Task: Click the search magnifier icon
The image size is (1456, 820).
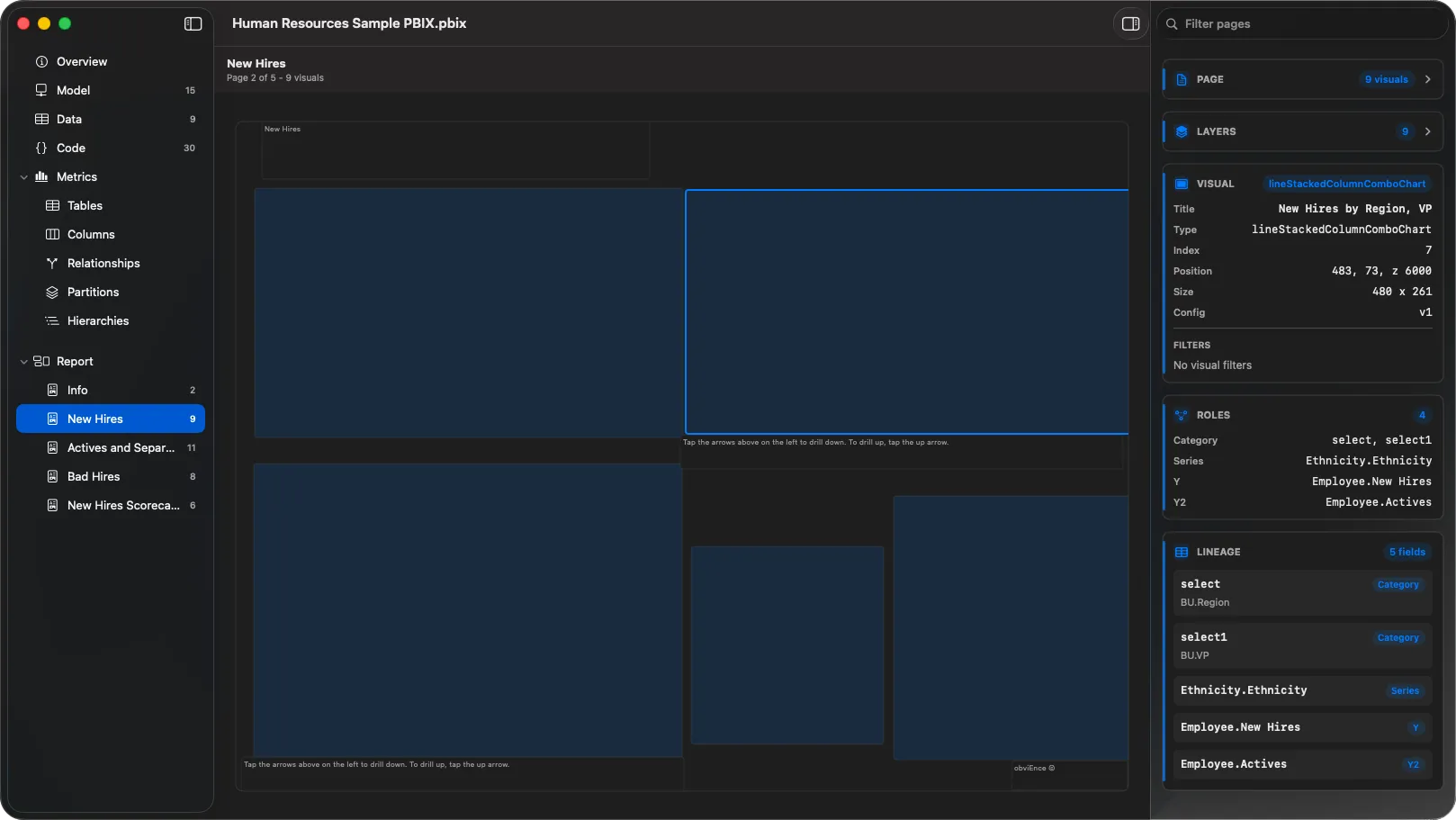Action: 1172,23
